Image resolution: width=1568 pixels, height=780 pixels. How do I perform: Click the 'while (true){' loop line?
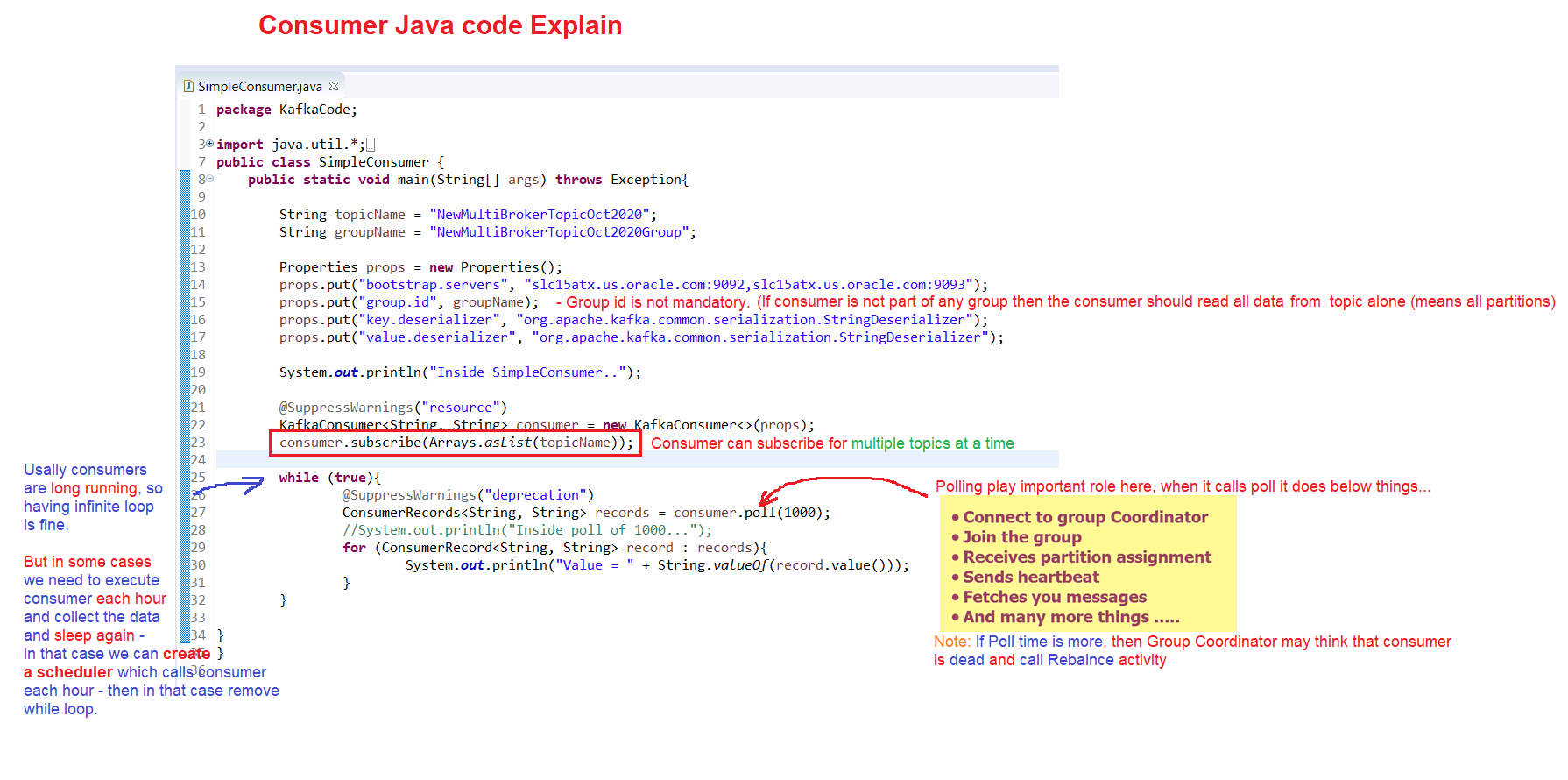click(330, 478)
